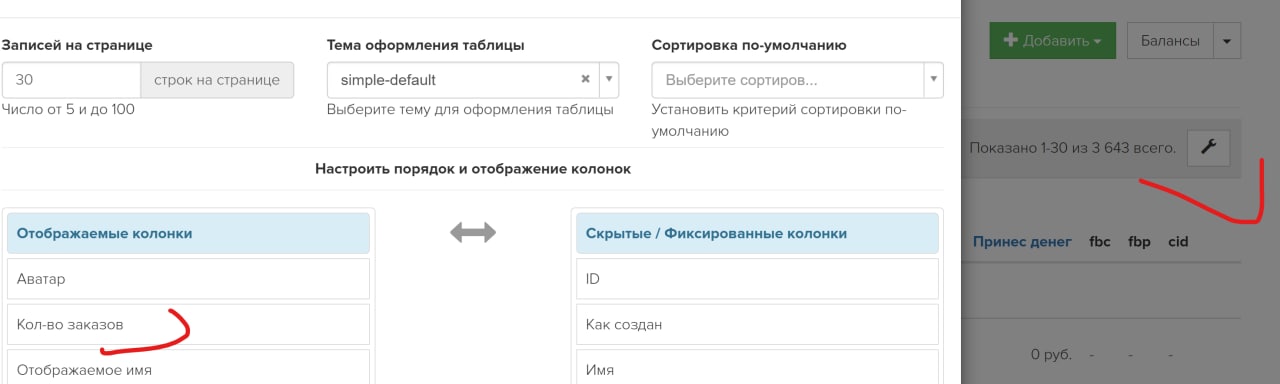Image resolution: width=1280 pixels, height=384 pixels.
Task: Select the Имя hidden column item
Action: [x=757, y=368]
